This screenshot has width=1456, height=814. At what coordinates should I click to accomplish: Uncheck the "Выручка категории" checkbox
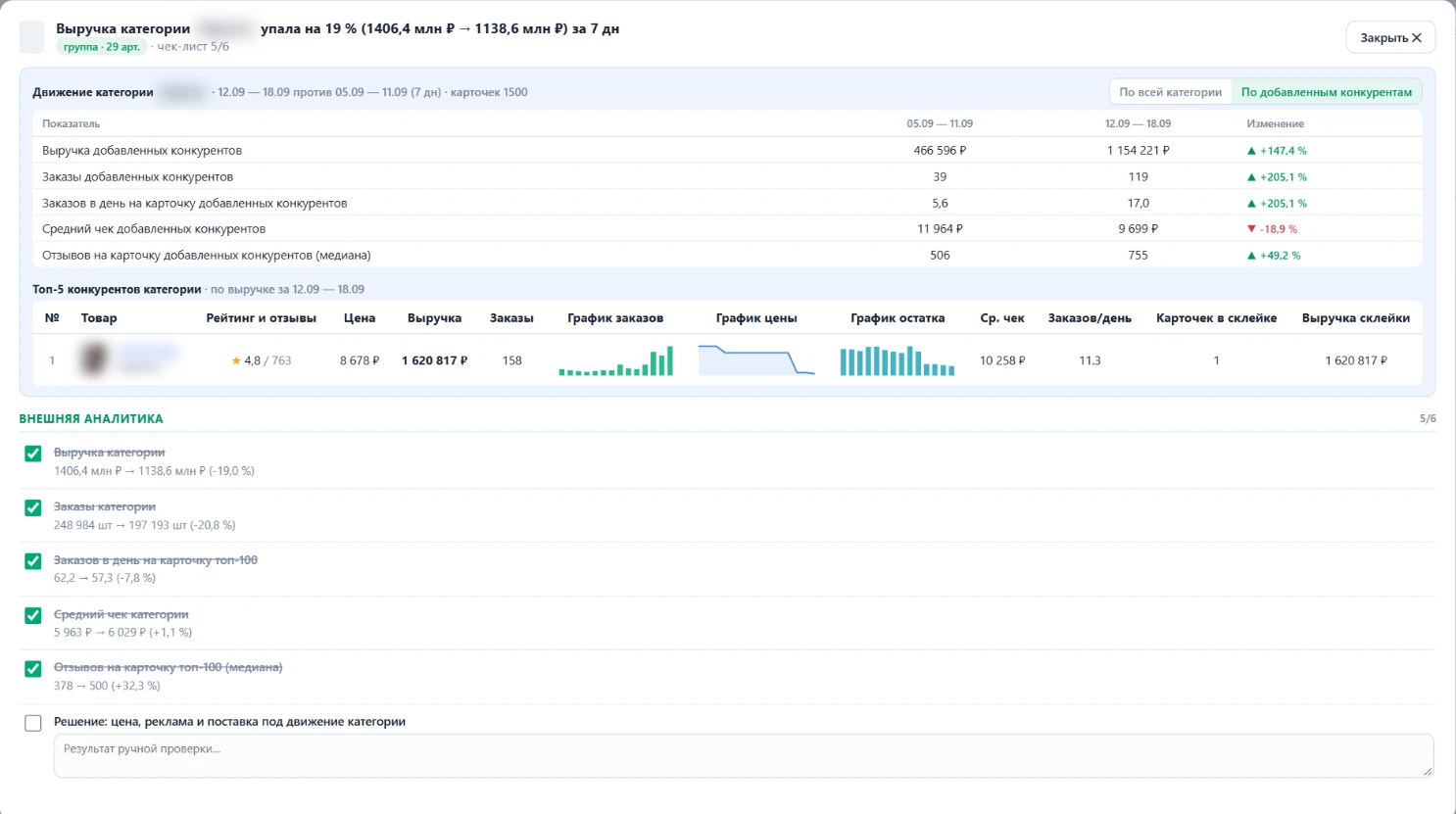tap(33, 454)
